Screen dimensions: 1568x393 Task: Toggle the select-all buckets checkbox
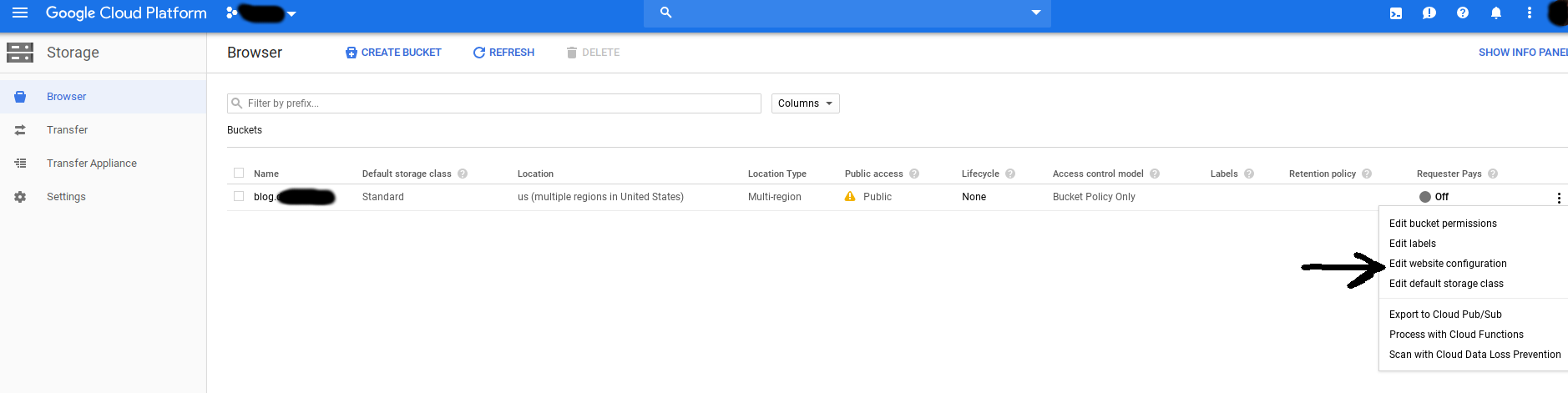point(239,173)
